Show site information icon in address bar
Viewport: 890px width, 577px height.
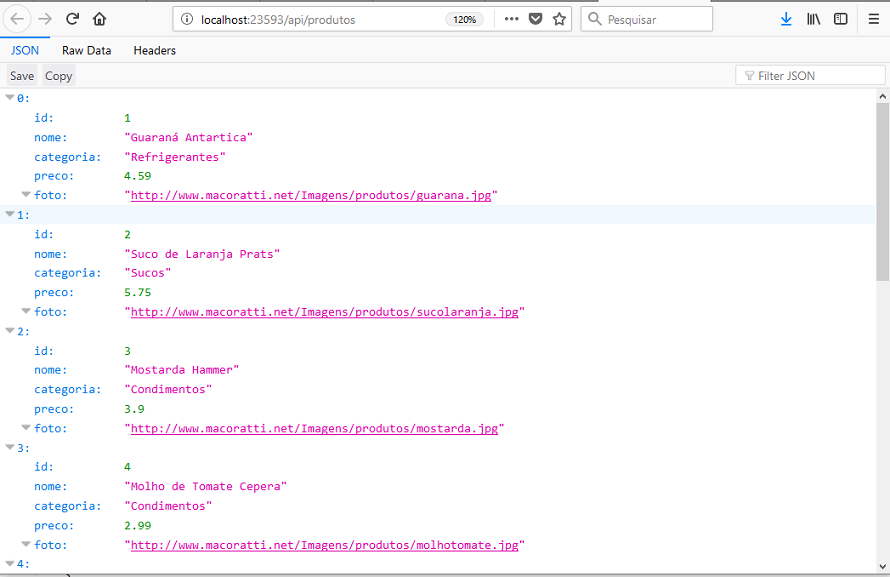click(x=187, y=19)
